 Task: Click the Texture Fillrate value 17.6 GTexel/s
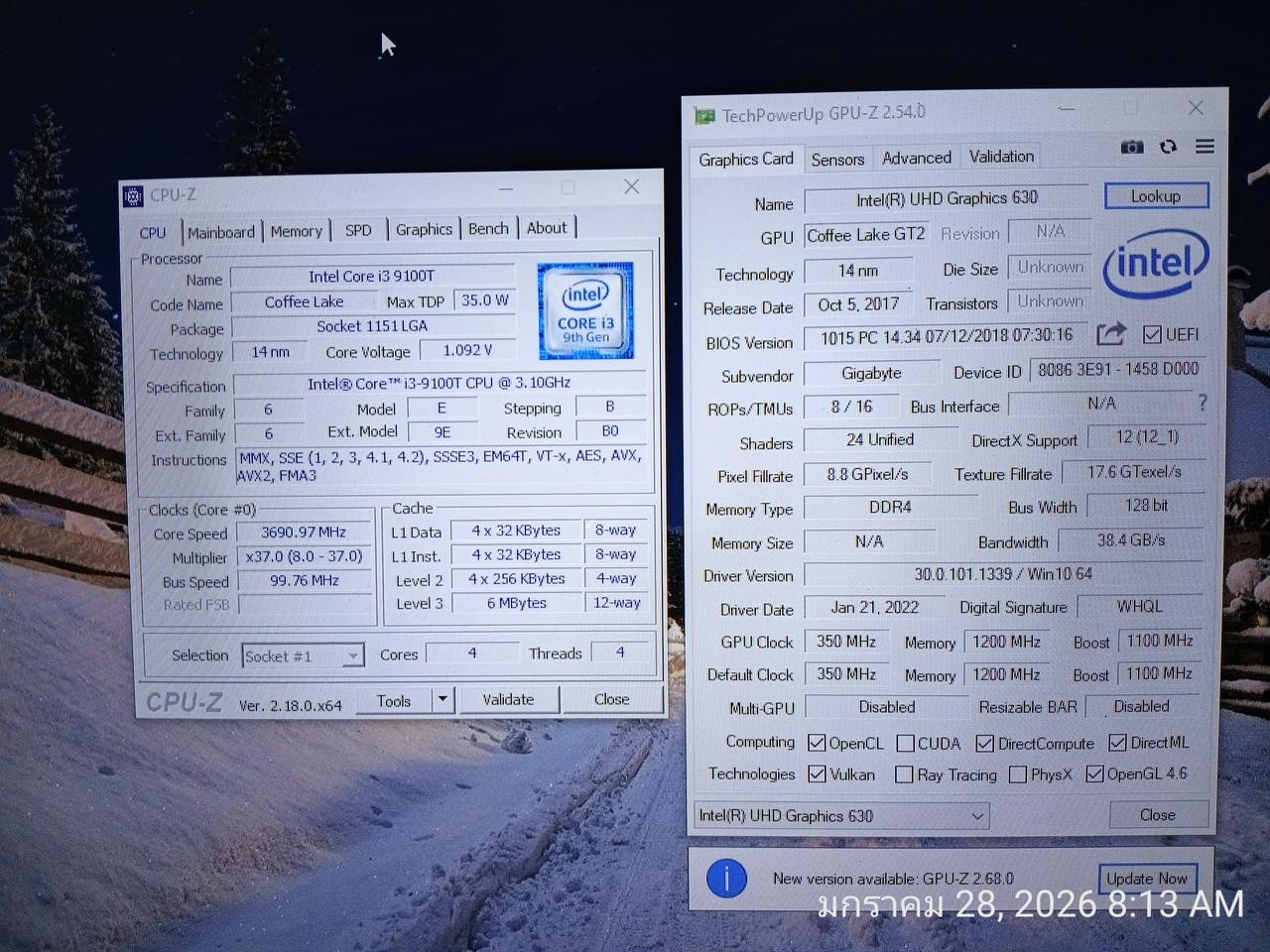1133,473
